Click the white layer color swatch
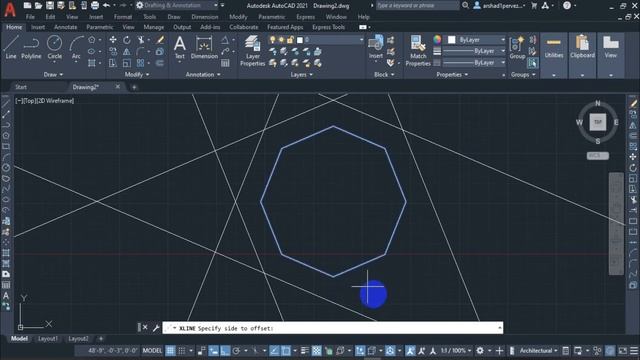The width and height of the screenshot is (640, 360). [x=300, y=40]
